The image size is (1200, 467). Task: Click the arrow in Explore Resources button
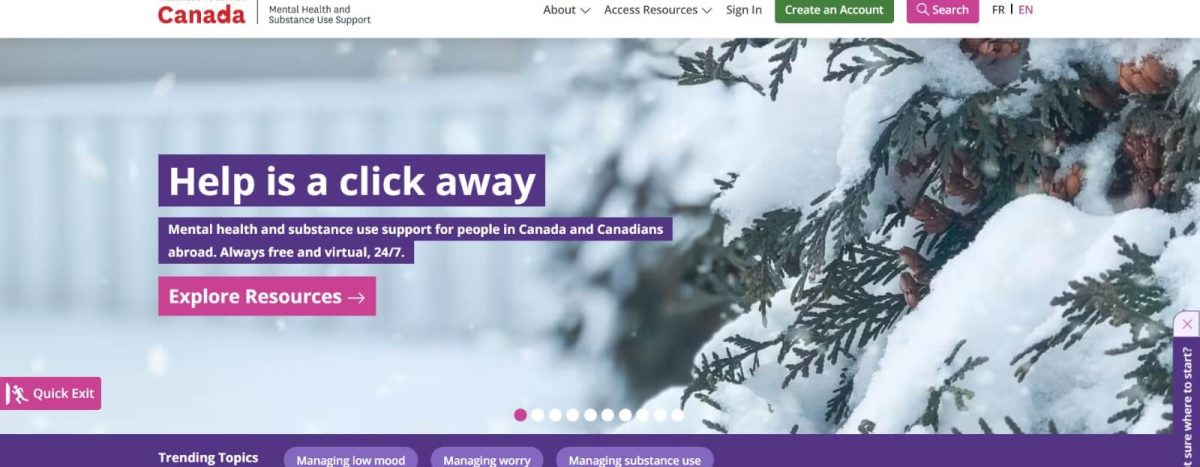tap(356, 297)
